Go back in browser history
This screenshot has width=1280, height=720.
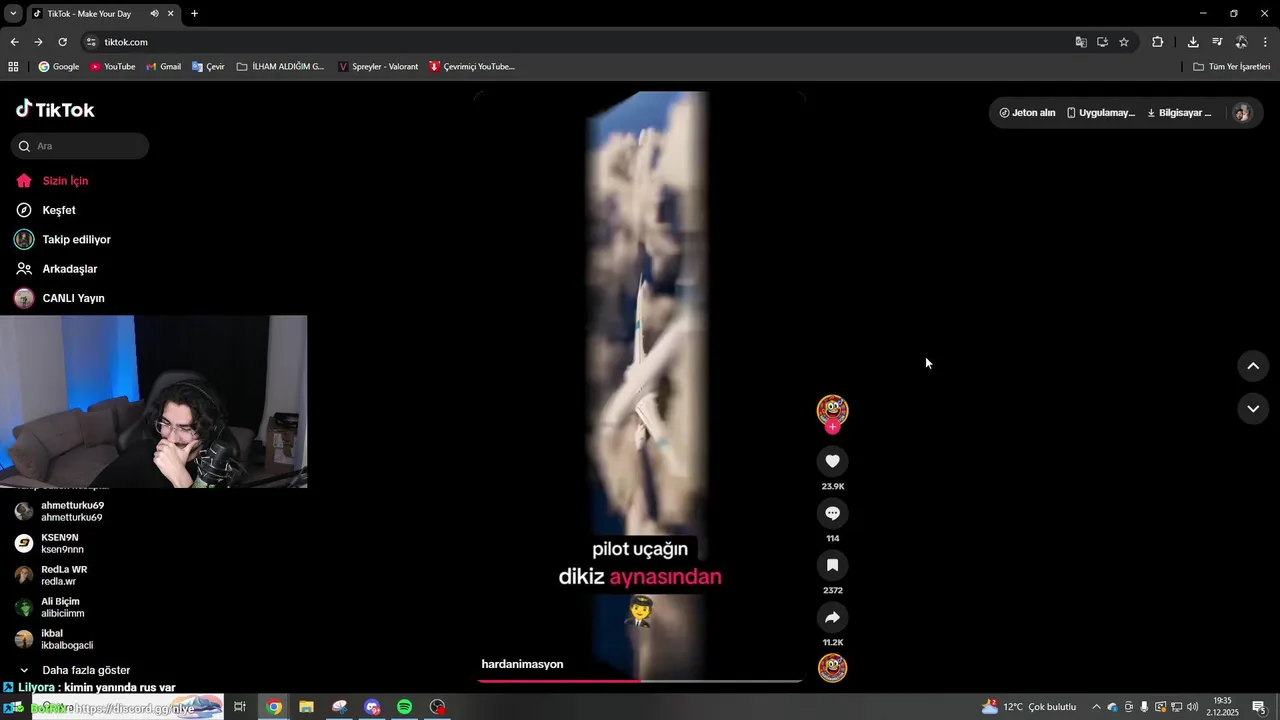(x=14, y=42)
